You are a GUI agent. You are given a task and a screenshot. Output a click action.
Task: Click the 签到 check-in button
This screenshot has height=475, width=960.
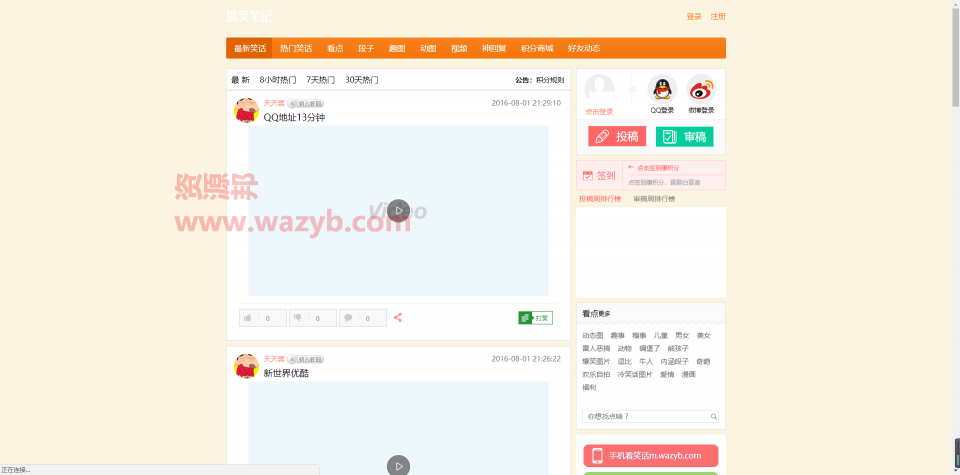[599, 176]
